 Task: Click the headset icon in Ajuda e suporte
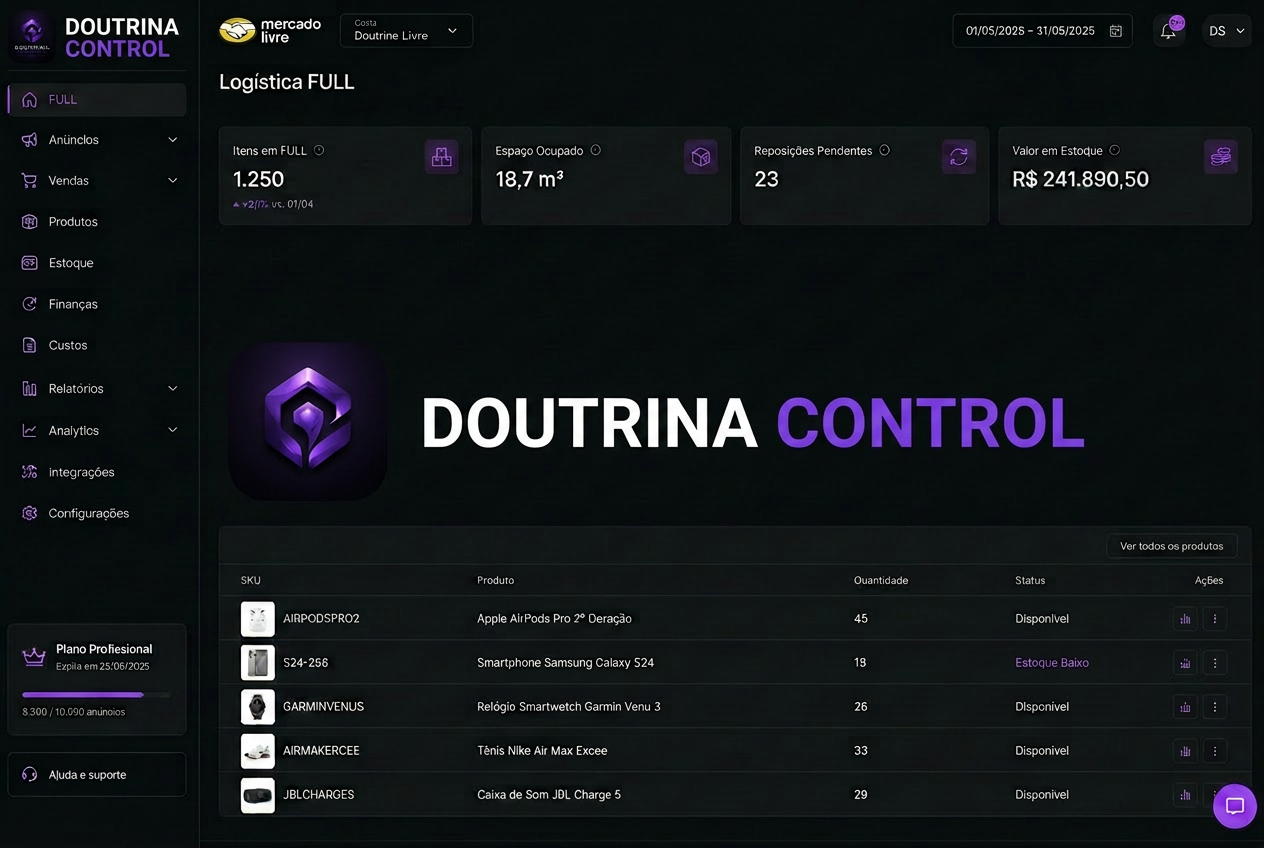[29, 775]
